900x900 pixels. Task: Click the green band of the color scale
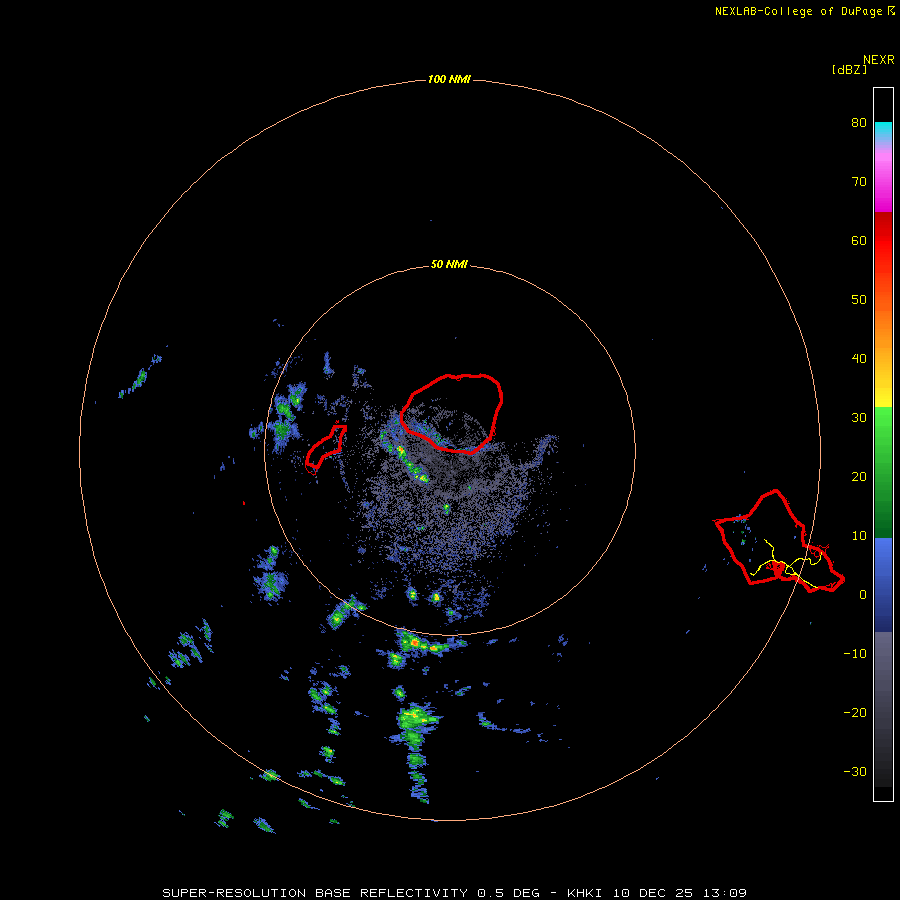pos(883,472)
